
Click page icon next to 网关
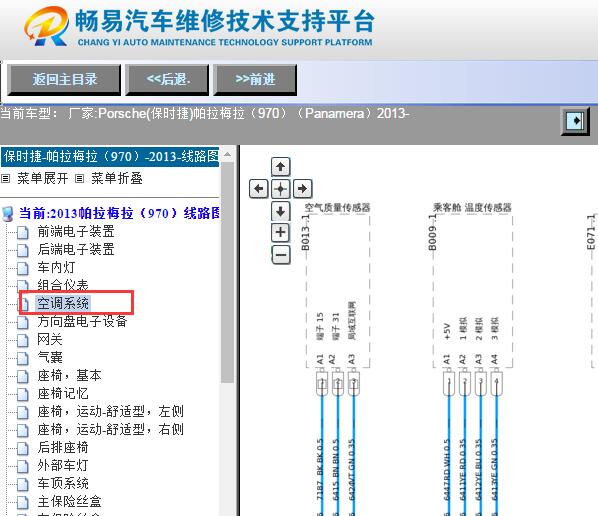point(23,340)
